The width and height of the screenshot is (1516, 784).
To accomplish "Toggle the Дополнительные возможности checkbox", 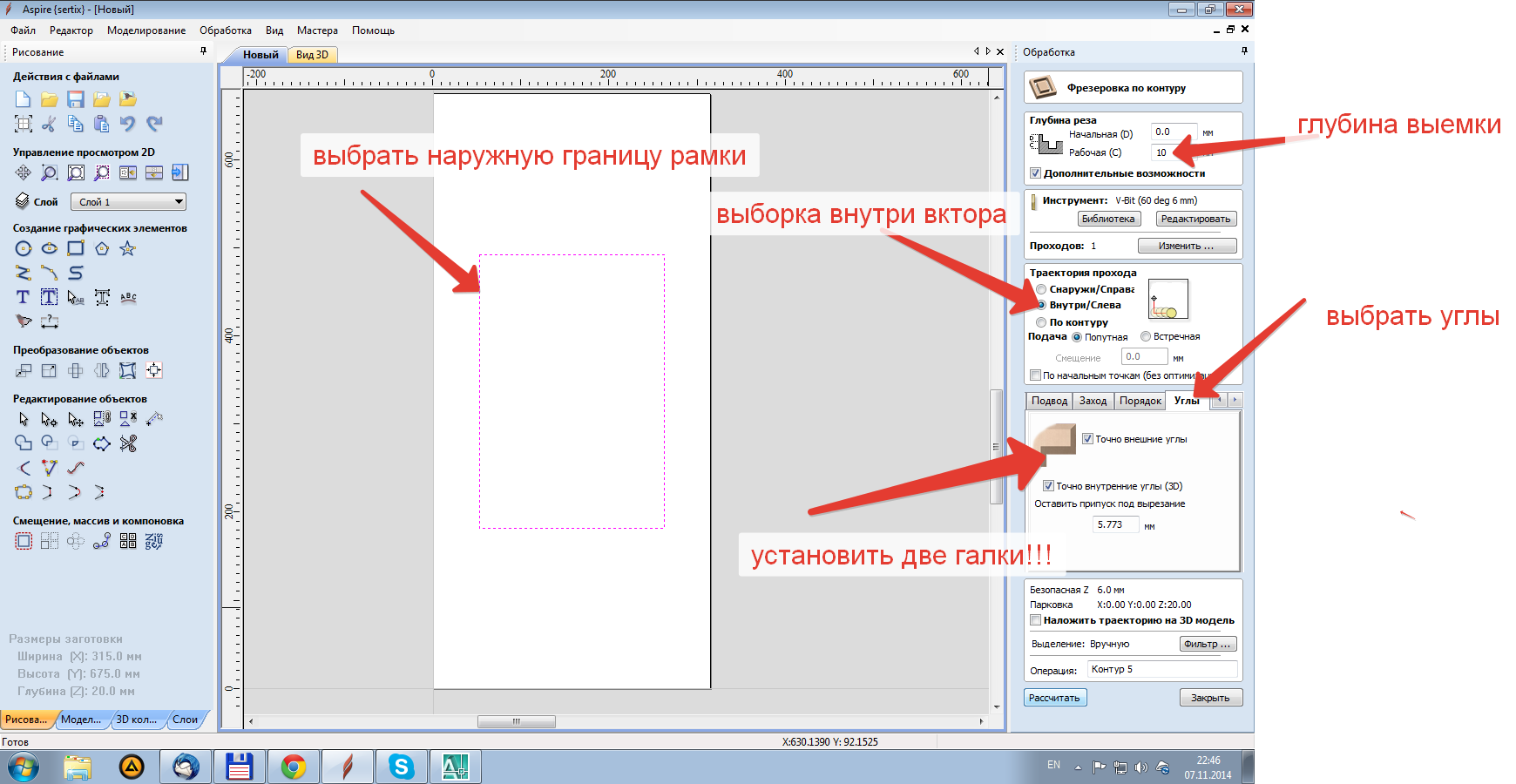I will [1036, 173].
